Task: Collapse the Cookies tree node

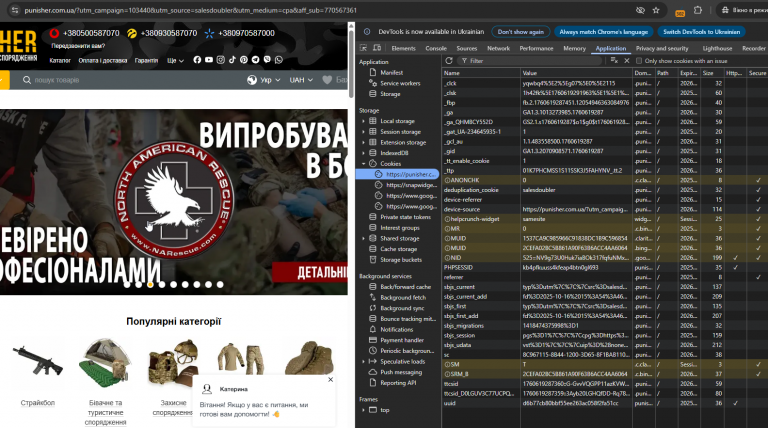Action: coord(363,163)
